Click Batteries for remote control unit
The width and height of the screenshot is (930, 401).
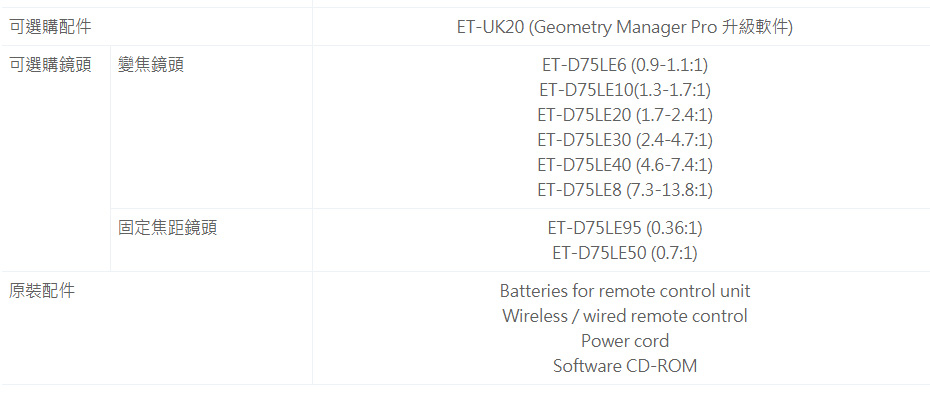[625, 291]
